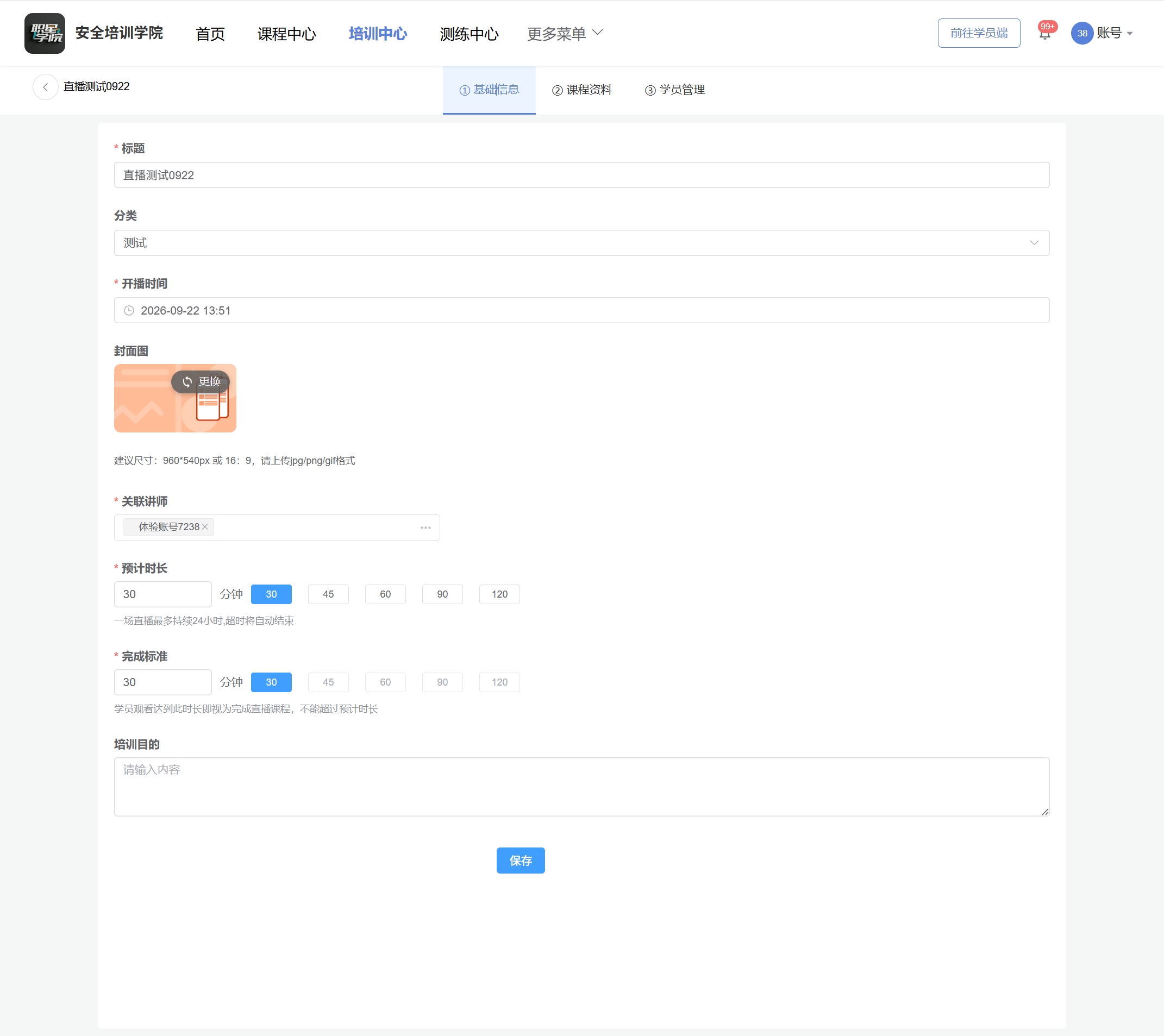Click the 前往学员端 button
1164x1036 pixels.
(978, 33)
